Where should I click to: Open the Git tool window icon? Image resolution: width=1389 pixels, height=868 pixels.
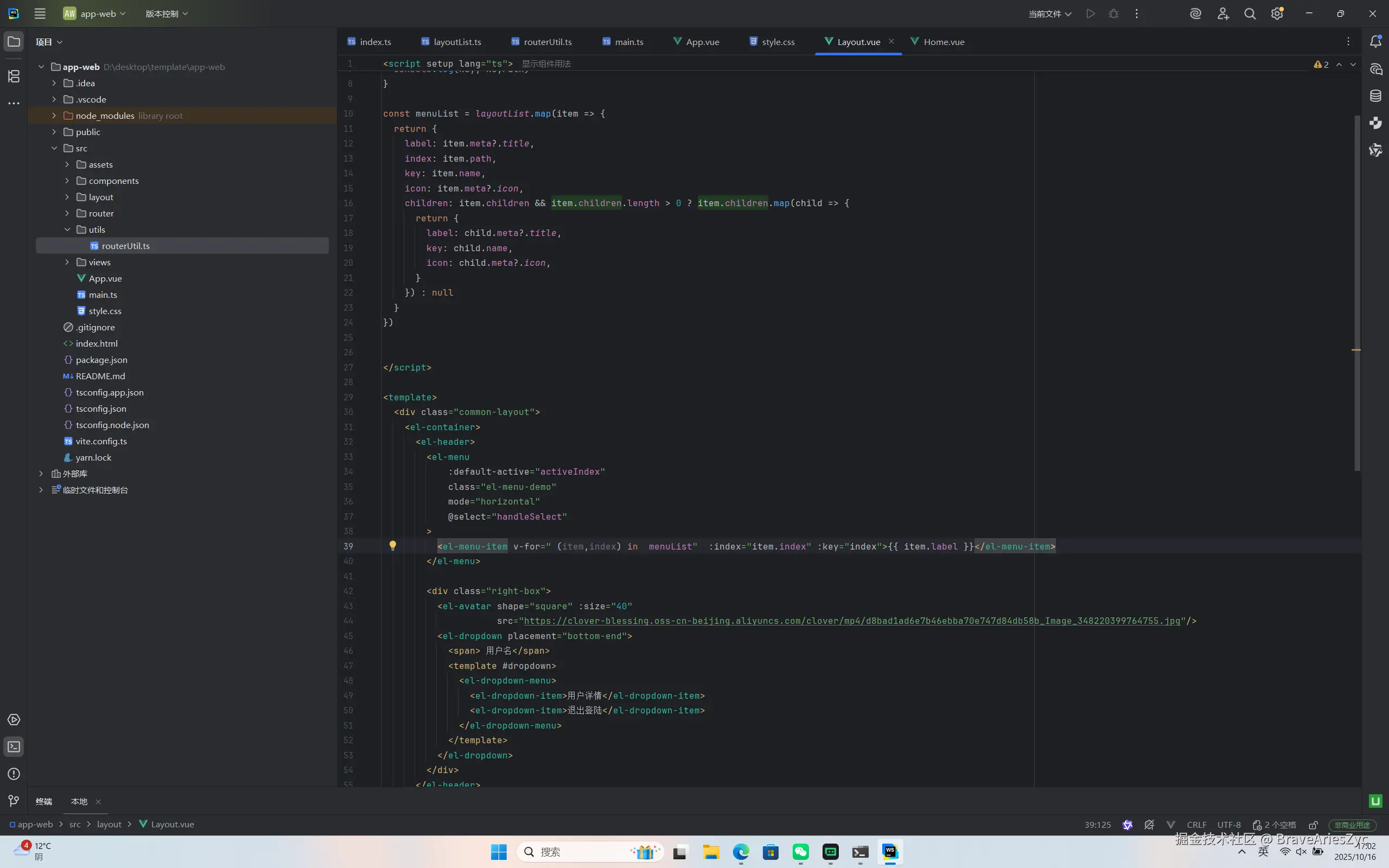14,800
